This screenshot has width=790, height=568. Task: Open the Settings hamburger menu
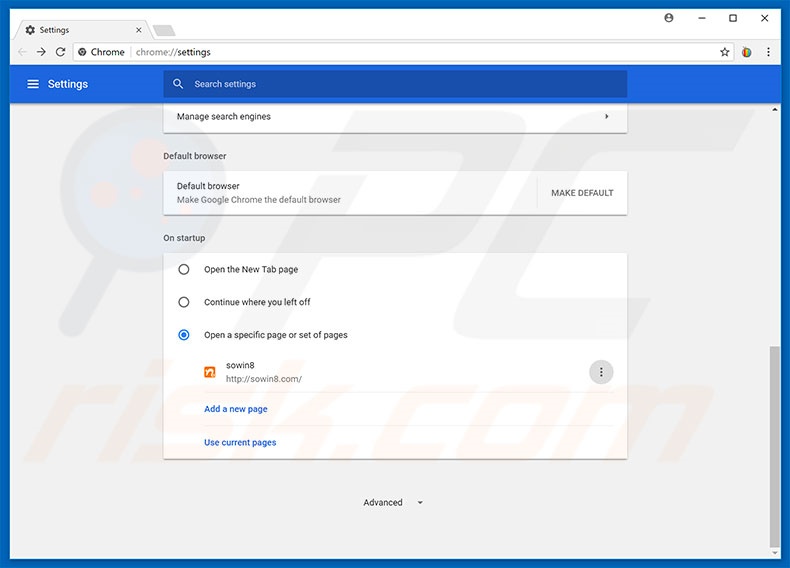coord(33,84)
